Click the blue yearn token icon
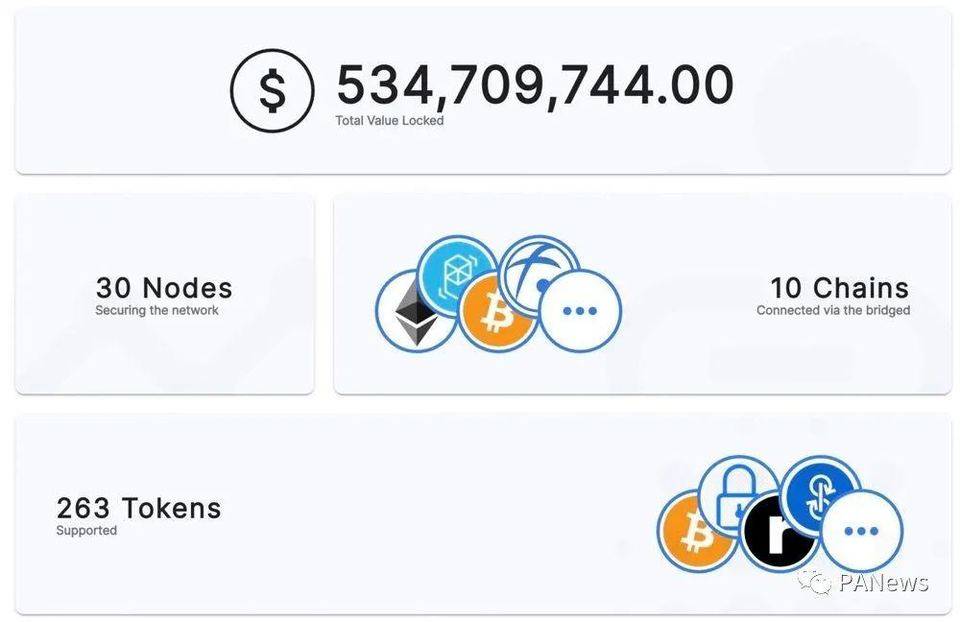 pos(818,492)
